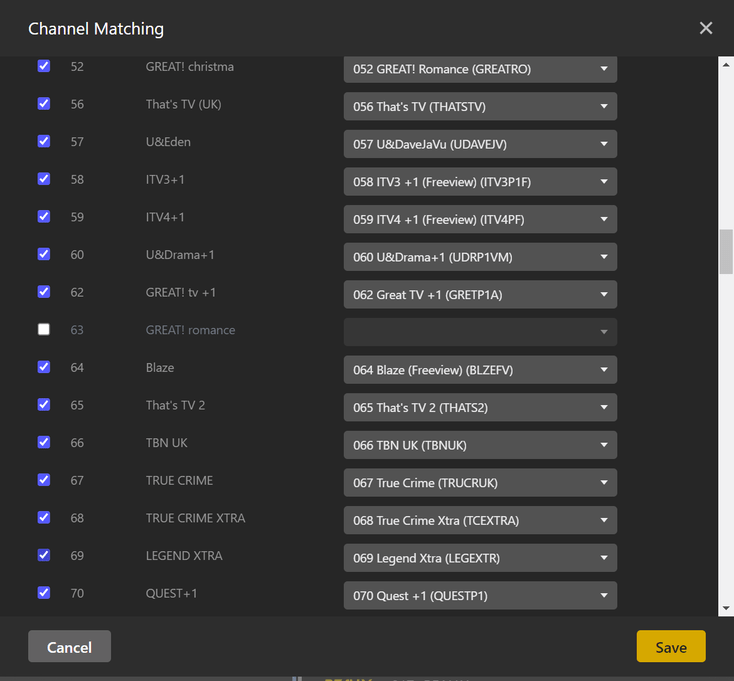The image size is (734, 681).
Task: Save the channel matching
Action: 671,646
